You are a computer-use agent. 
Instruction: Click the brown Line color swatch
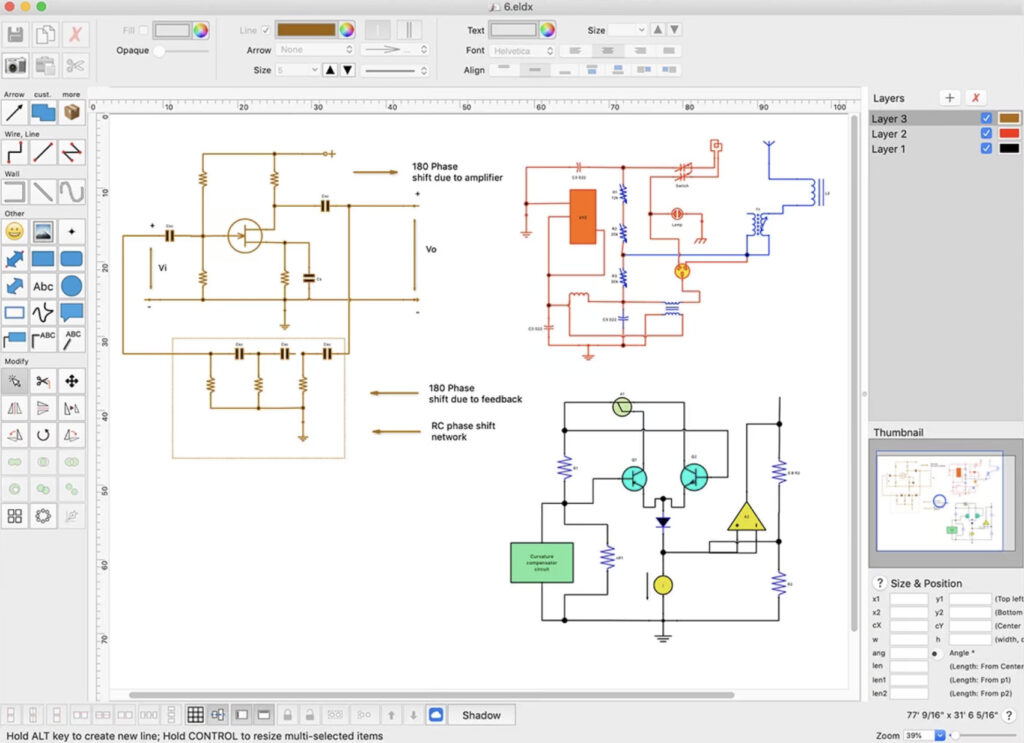pos(306,30)
